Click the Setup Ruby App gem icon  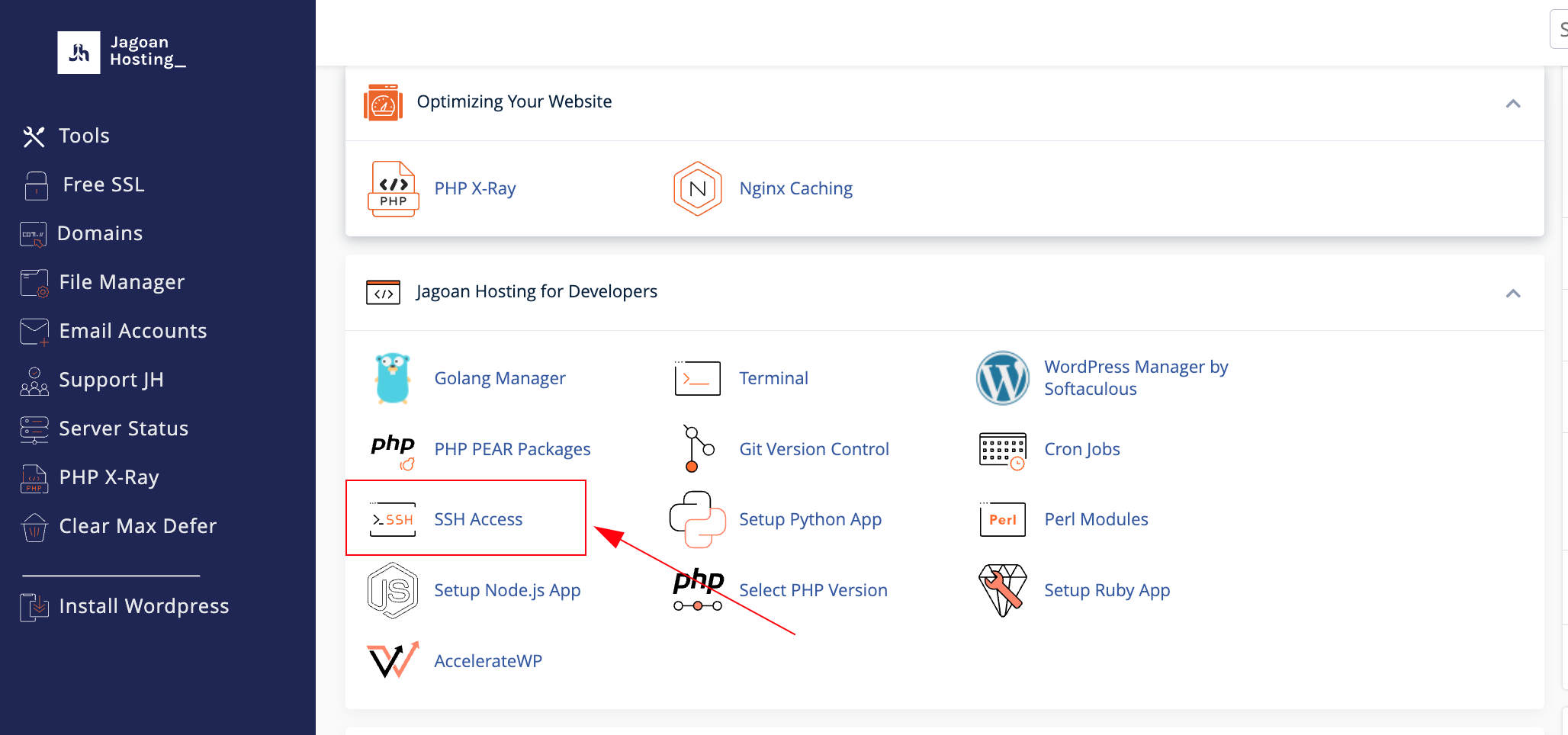coord(1002,590)
